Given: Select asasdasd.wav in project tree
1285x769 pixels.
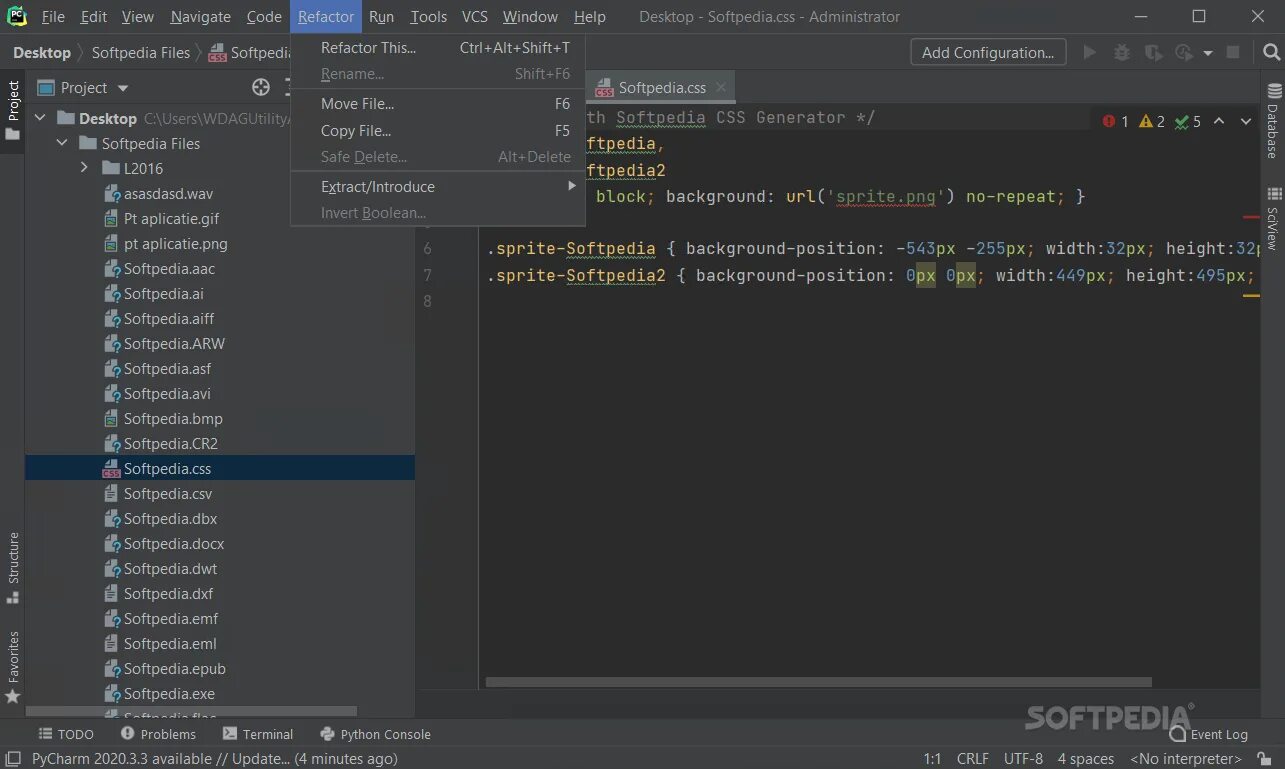Looking at the screenshot, I should click(220, 194).
